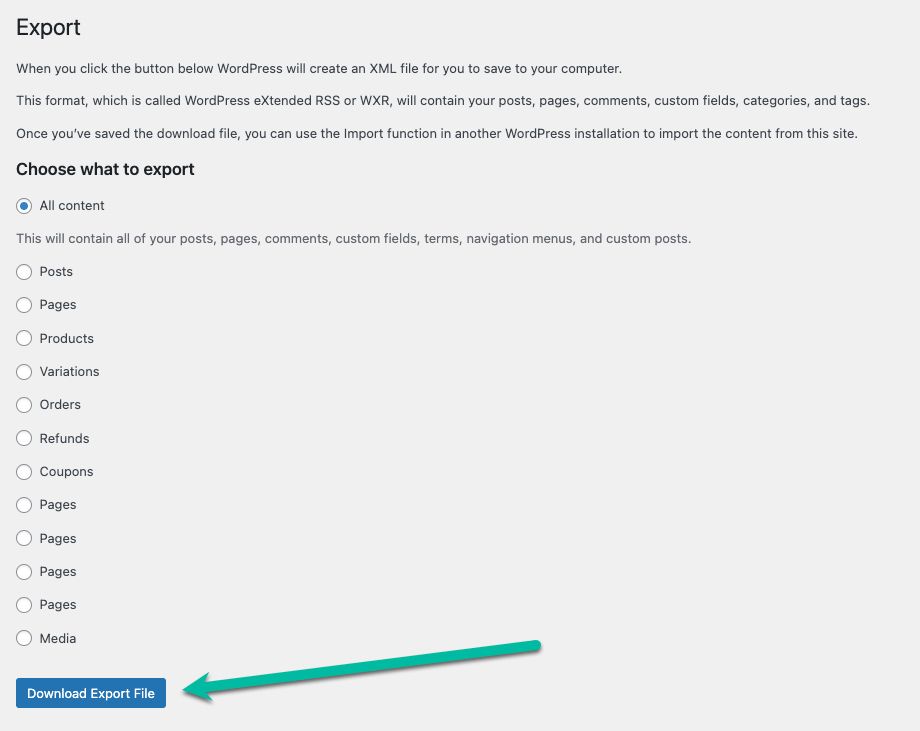Viewport: 920px width, 731px height.
Task: Switch export selection from All content to Posts
Action: pyautogui.click(x=23, y=271)
